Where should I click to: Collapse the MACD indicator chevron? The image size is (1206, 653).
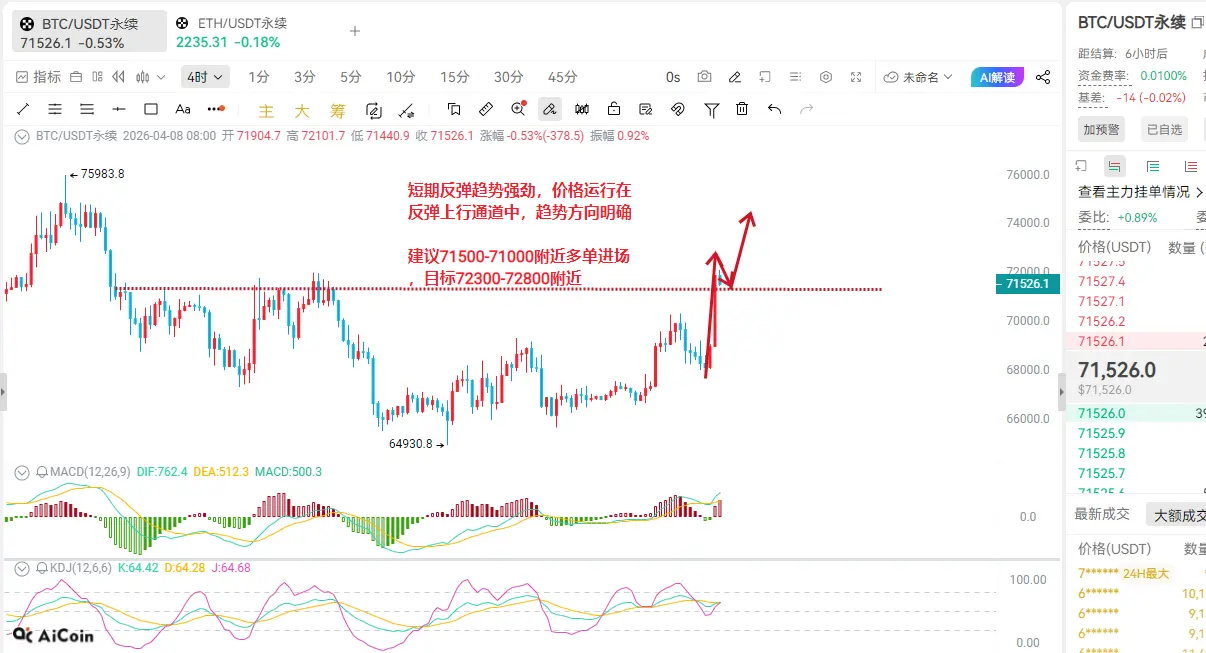[x=22, y=471]
